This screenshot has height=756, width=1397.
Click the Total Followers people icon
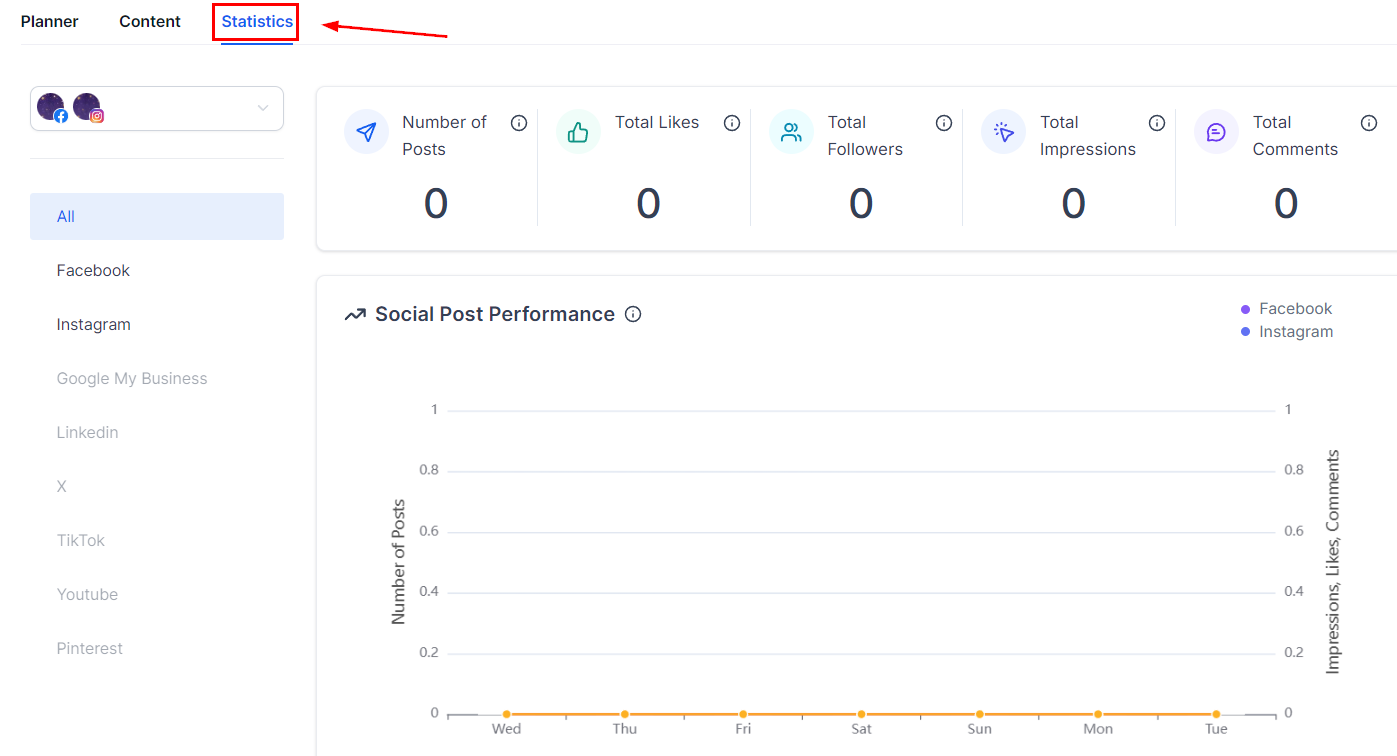791,132
